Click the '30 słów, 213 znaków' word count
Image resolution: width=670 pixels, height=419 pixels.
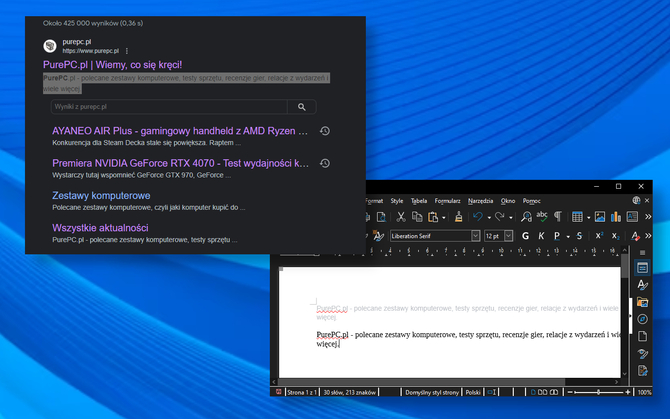coord(350,392)
